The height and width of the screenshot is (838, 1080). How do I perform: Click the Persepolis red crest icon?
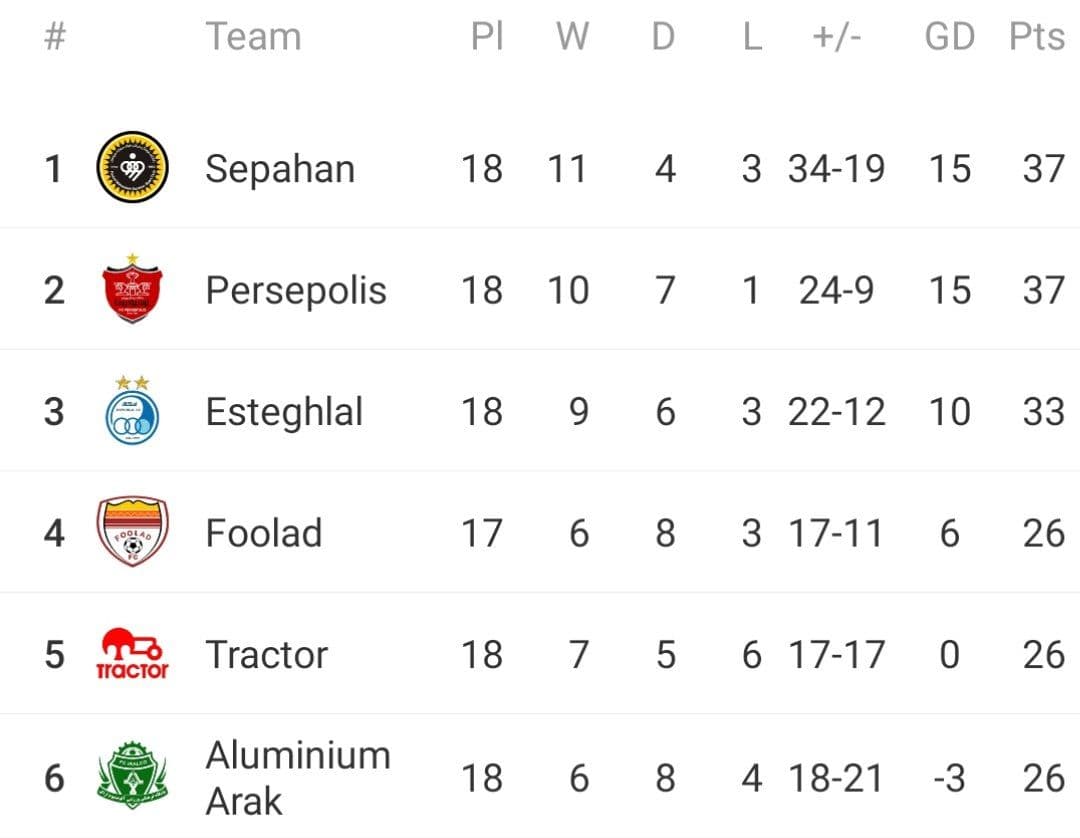point(132,290)
